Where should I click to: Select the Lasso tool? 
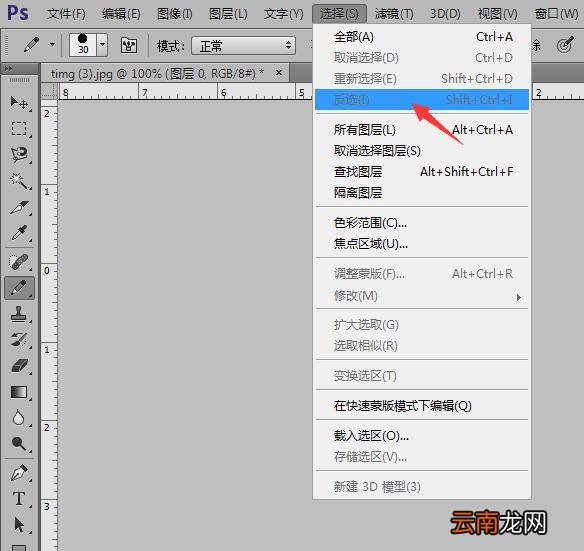(19, 154)
